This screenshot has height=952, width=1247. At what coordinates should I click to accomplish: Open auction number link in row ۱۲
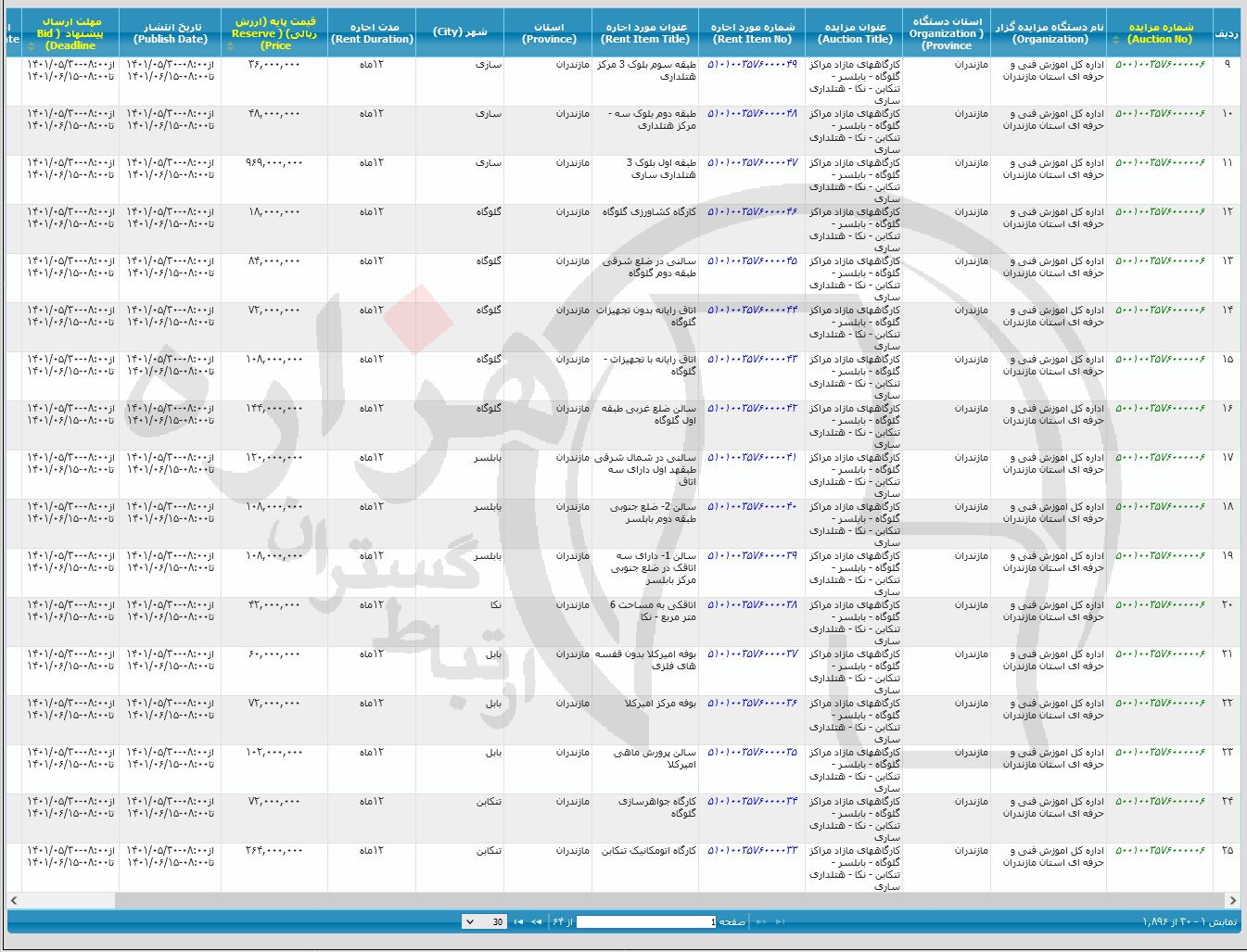tap(1160, 212)
